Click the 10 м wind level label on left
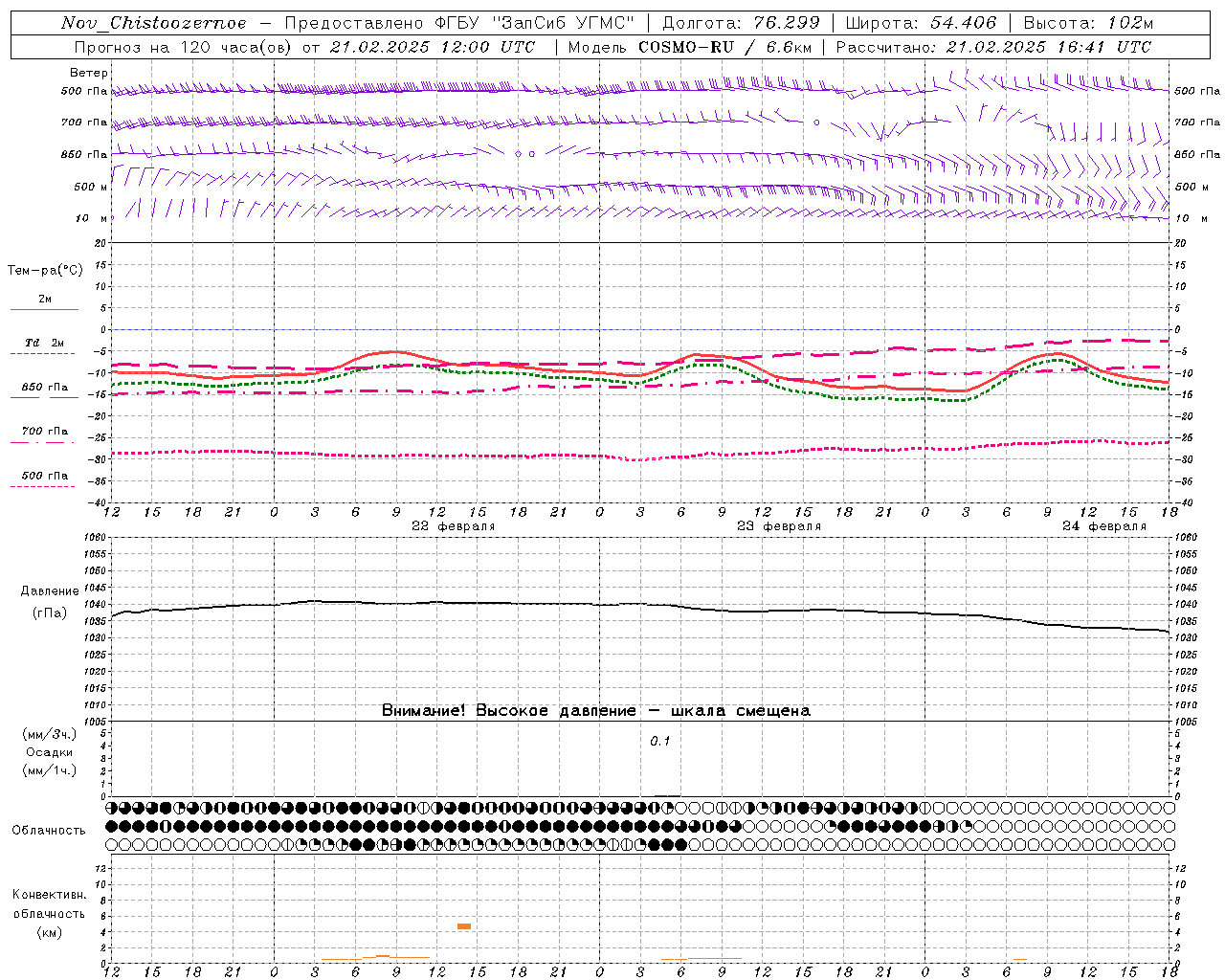Screen dimensions: 1225x980 tap(91, 218)
